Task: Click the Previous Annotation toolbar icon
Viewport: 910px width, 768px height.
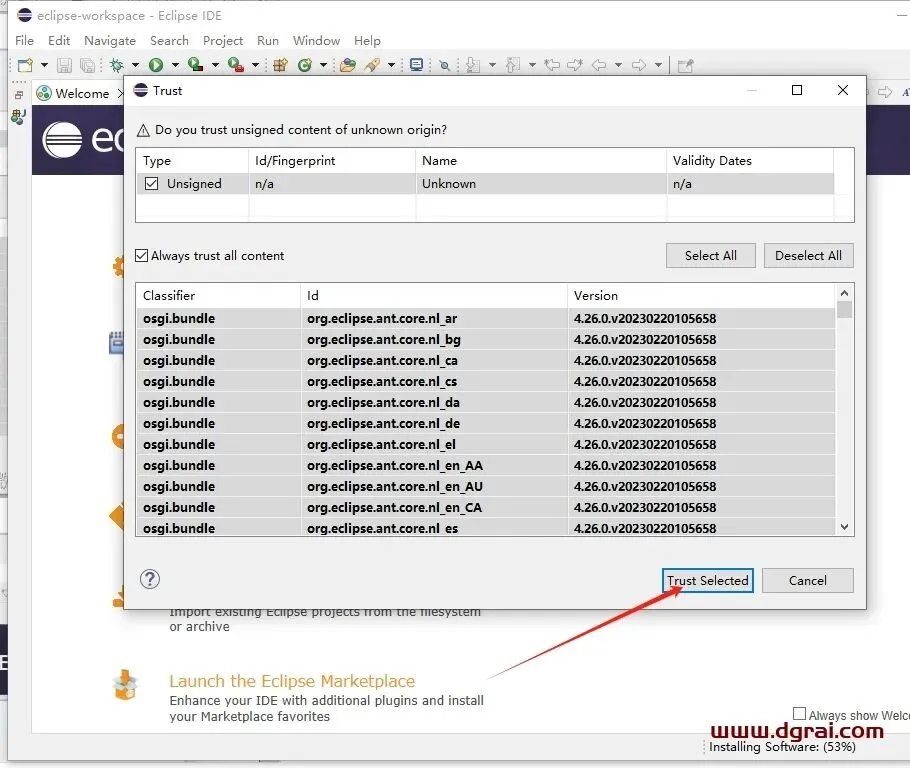Action: [x=512, y=65]
